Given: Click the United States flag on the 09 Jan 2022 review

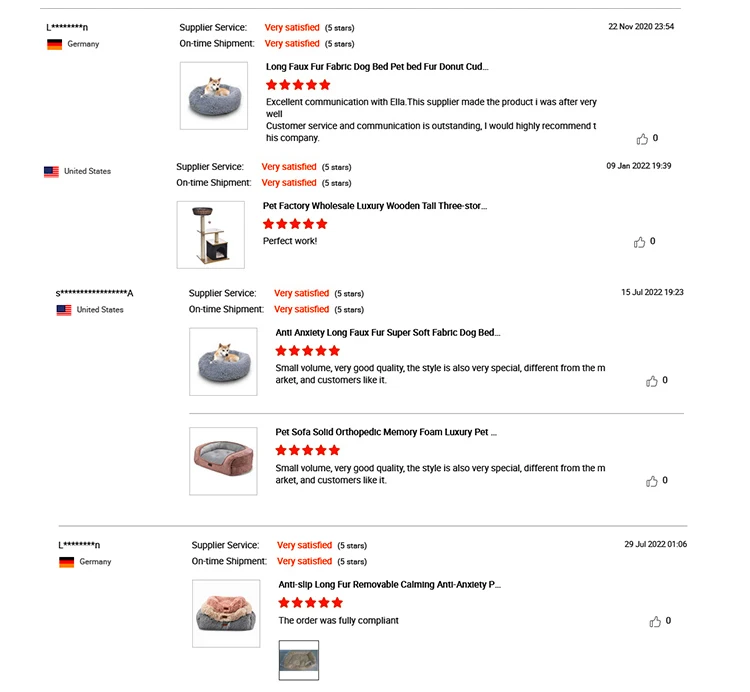Looking at the screenshot, I should click(x=52, y=172).
